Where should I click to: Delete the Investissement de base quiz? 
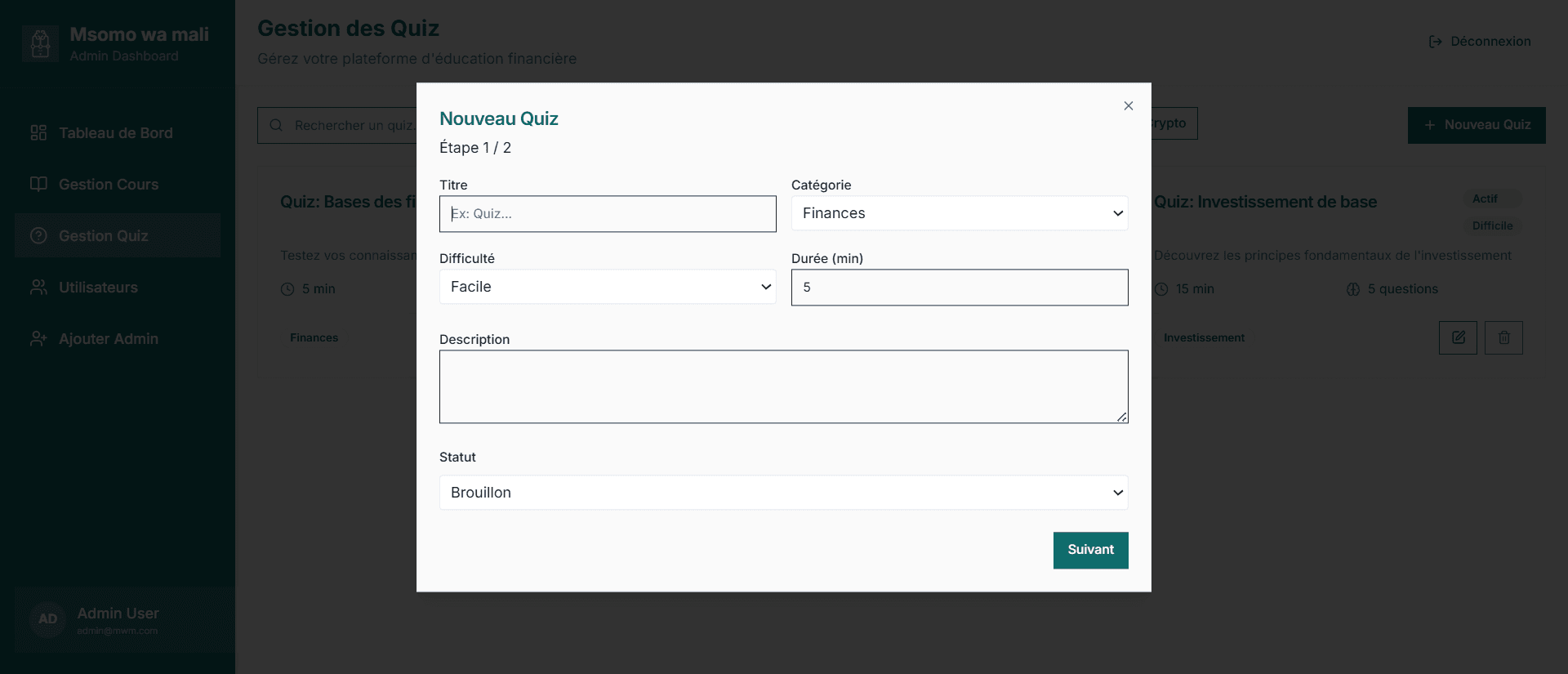[1503, 337]
